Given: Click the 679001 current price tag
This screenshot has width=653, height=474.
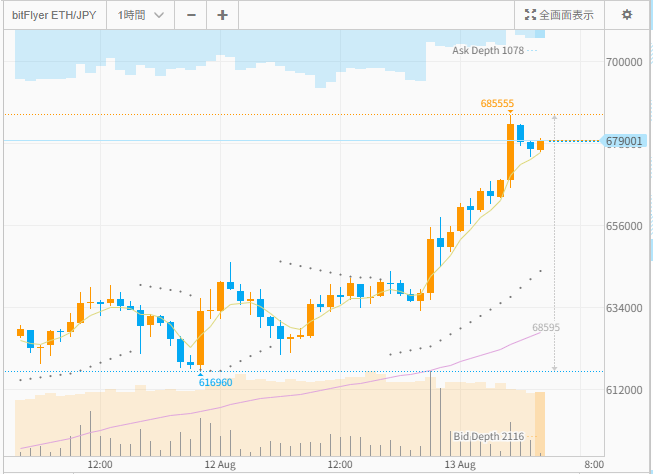Looking at the screenshot, I should point(623,141).
